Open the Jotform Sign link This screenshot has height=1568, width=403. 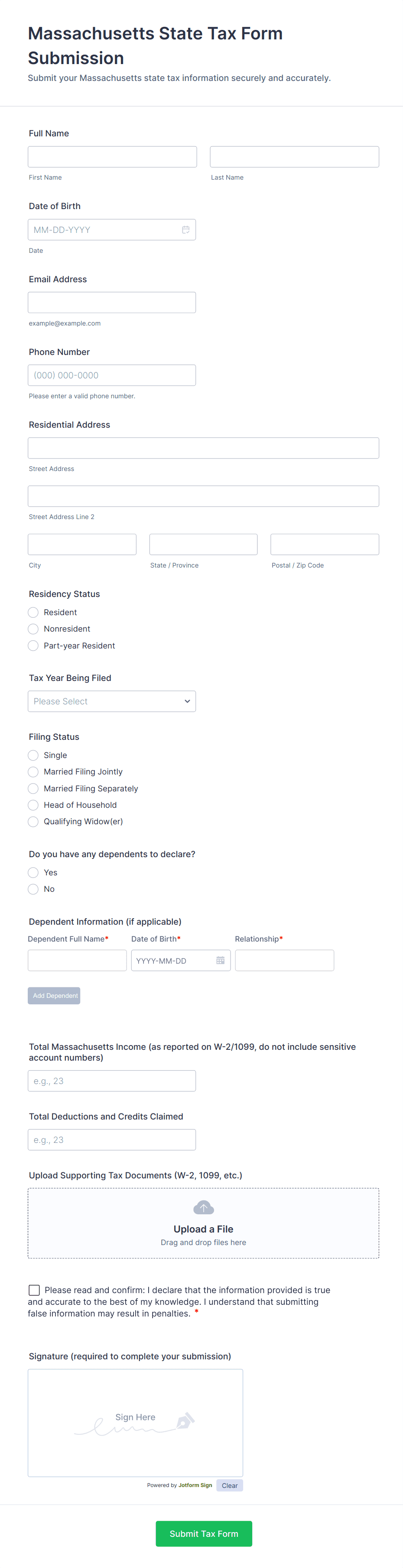coord(195,1485)
